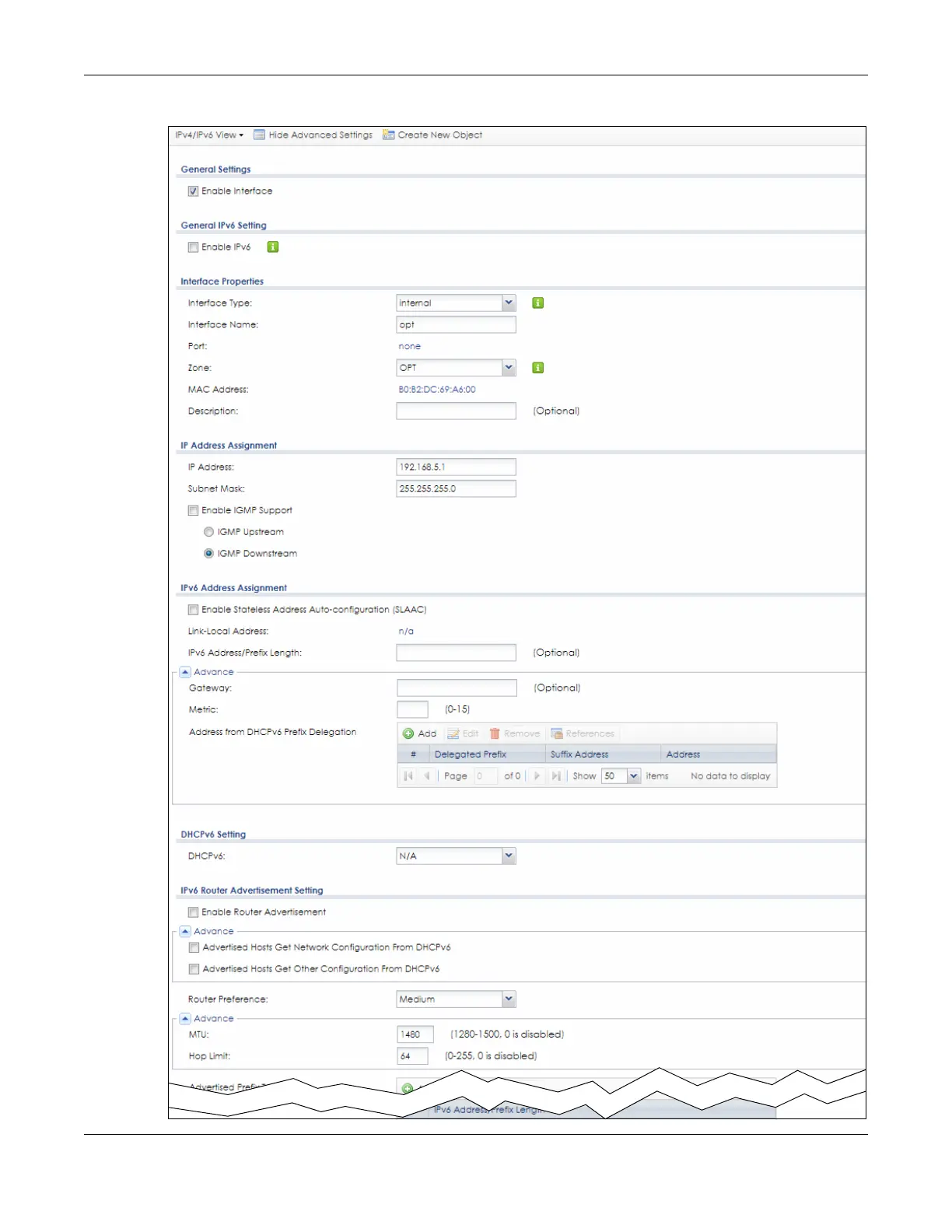Image resolution: width=952 pixels, height=1232 pixels.
Task: Click the green Add icon in prefix delegation table
Action: pyautogui.click(x=408, y=733)
